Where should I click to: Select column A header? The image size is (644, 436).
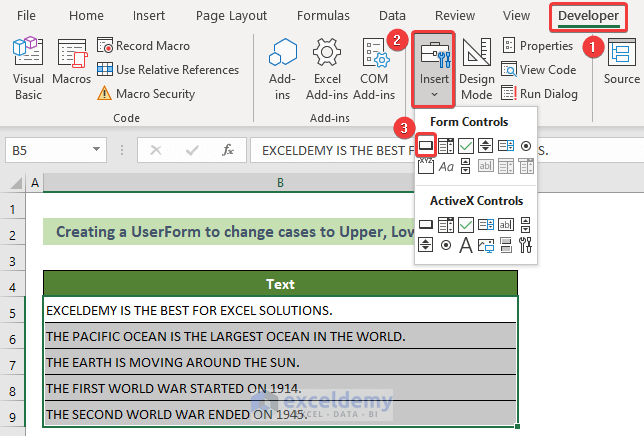pos(35,183)
